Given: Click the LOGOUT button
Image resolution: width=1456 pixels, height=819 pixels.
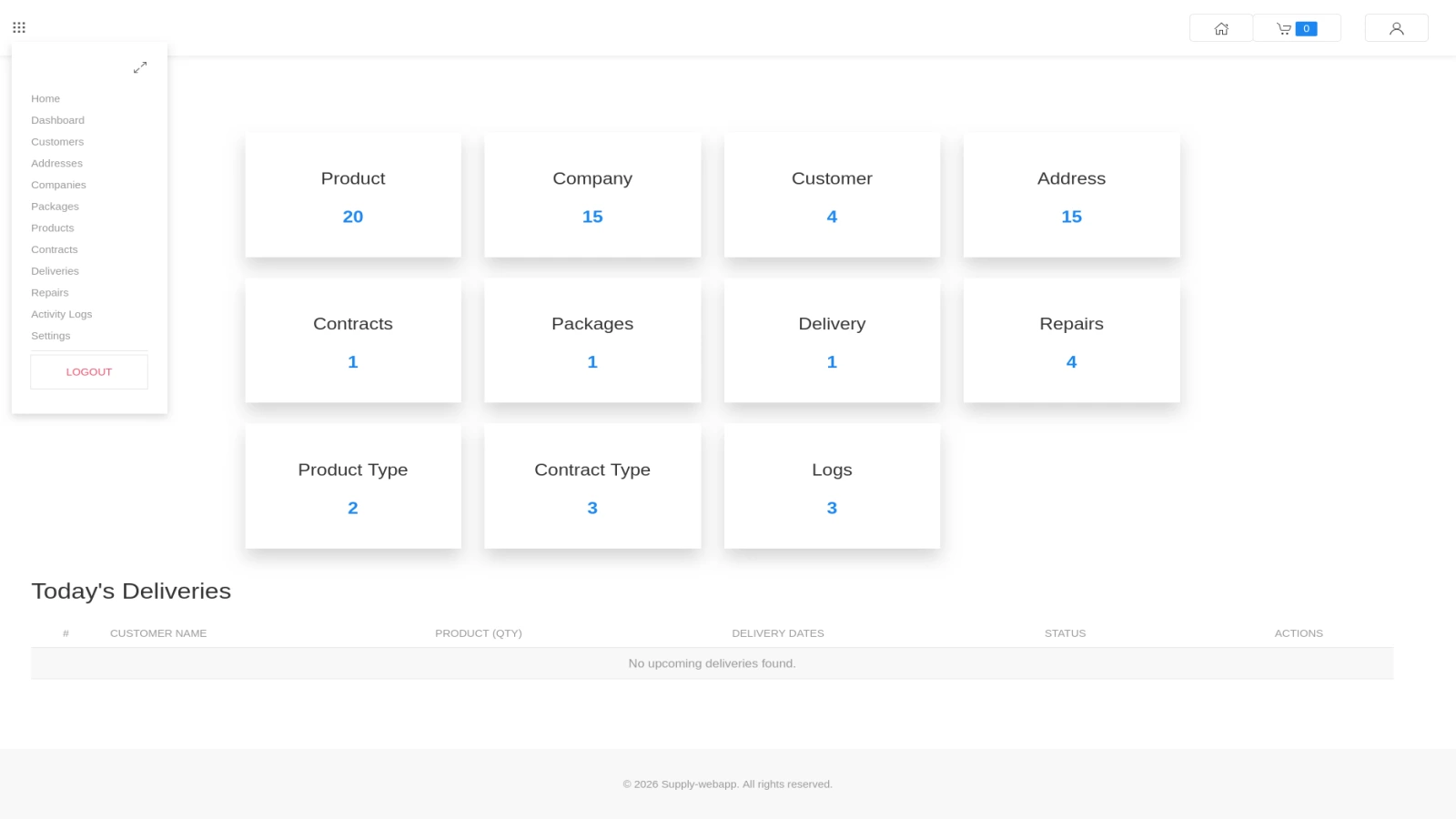Looking at the screenshot, I should 89,372.
